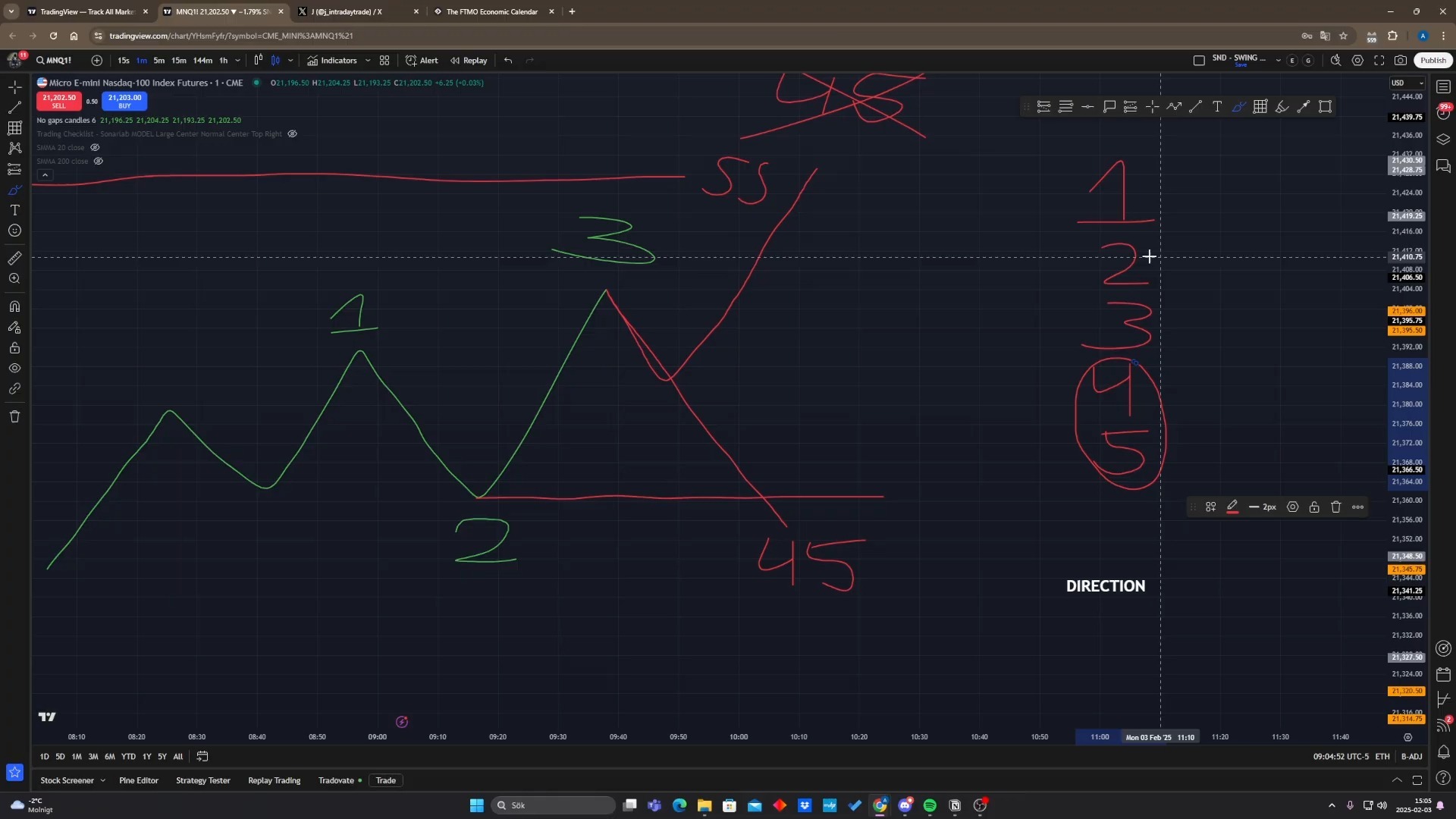Switch to the FTMO Economic Calendar tab

(x=491, y=11)
